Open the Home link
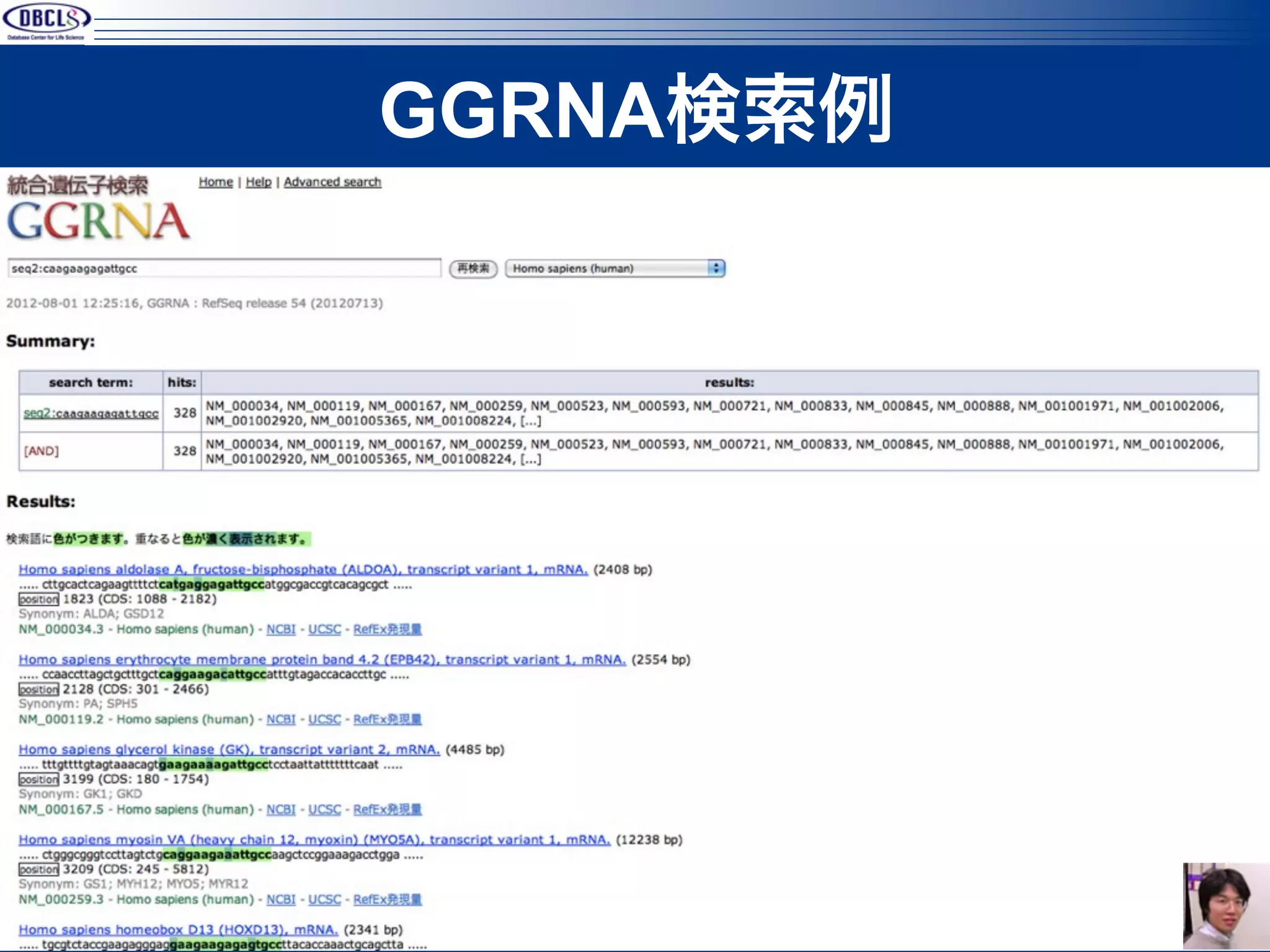Image resolution: width=1270 pixels, height=952 pixels. [x=216, y=182]
